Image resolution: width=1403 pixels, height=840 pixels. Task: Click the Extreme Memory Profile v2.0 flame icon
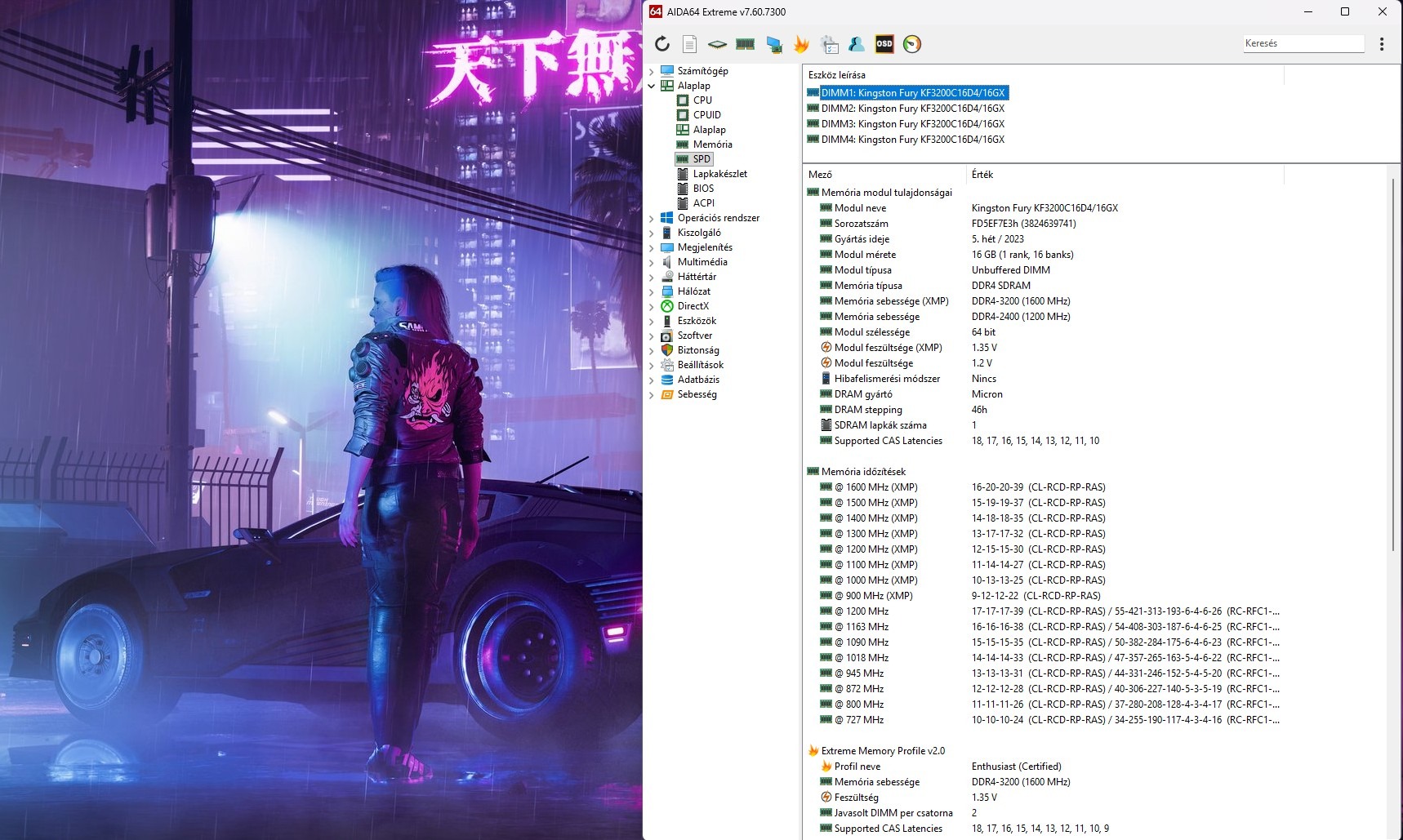tap(813, 751)
